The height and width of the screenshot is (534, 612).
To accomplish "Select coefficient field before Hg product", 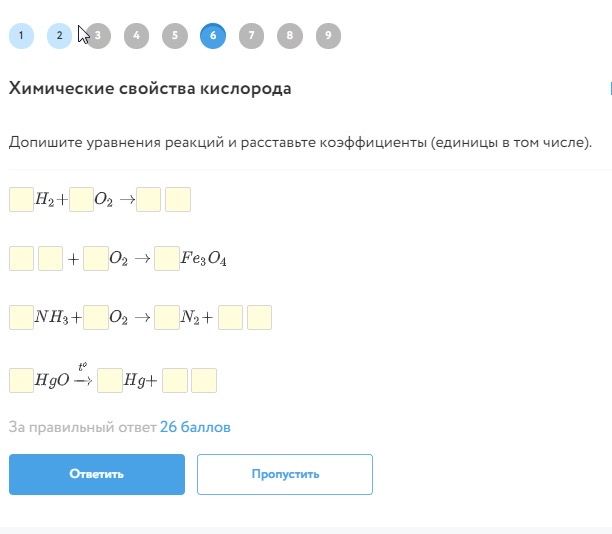I will (110, 380).
